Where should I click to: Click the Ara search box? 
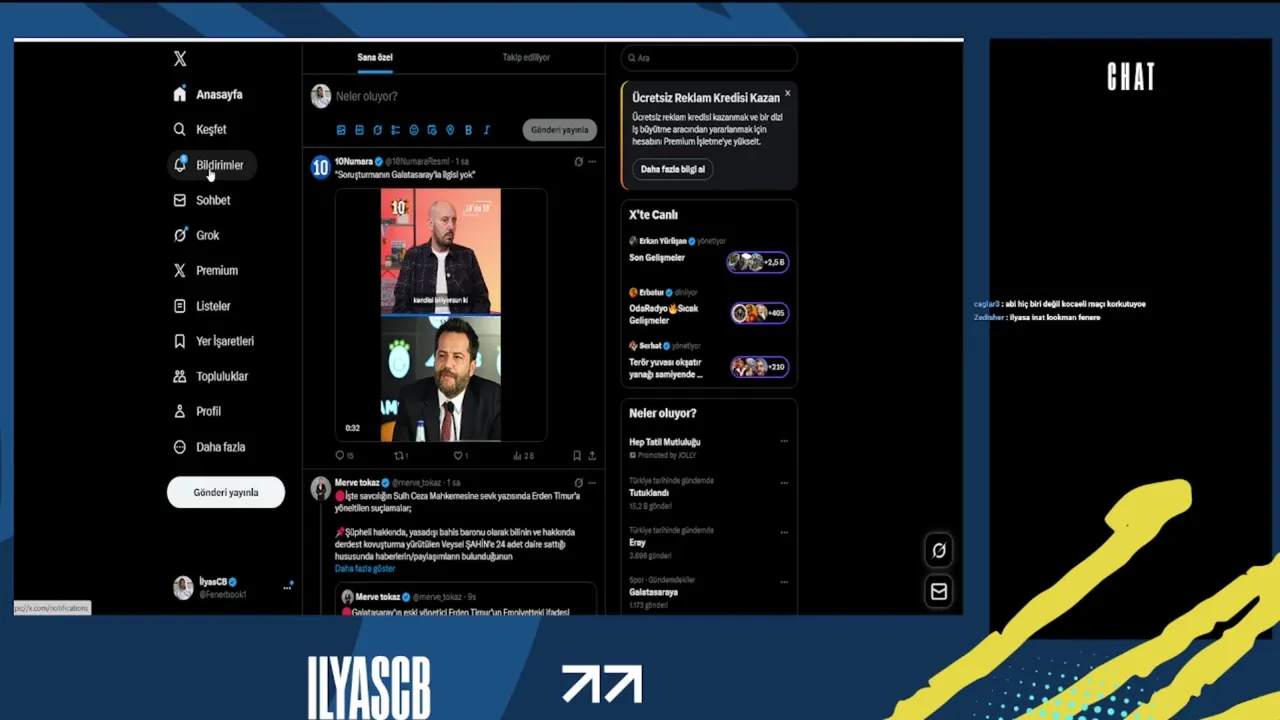(x=709, y=58)
